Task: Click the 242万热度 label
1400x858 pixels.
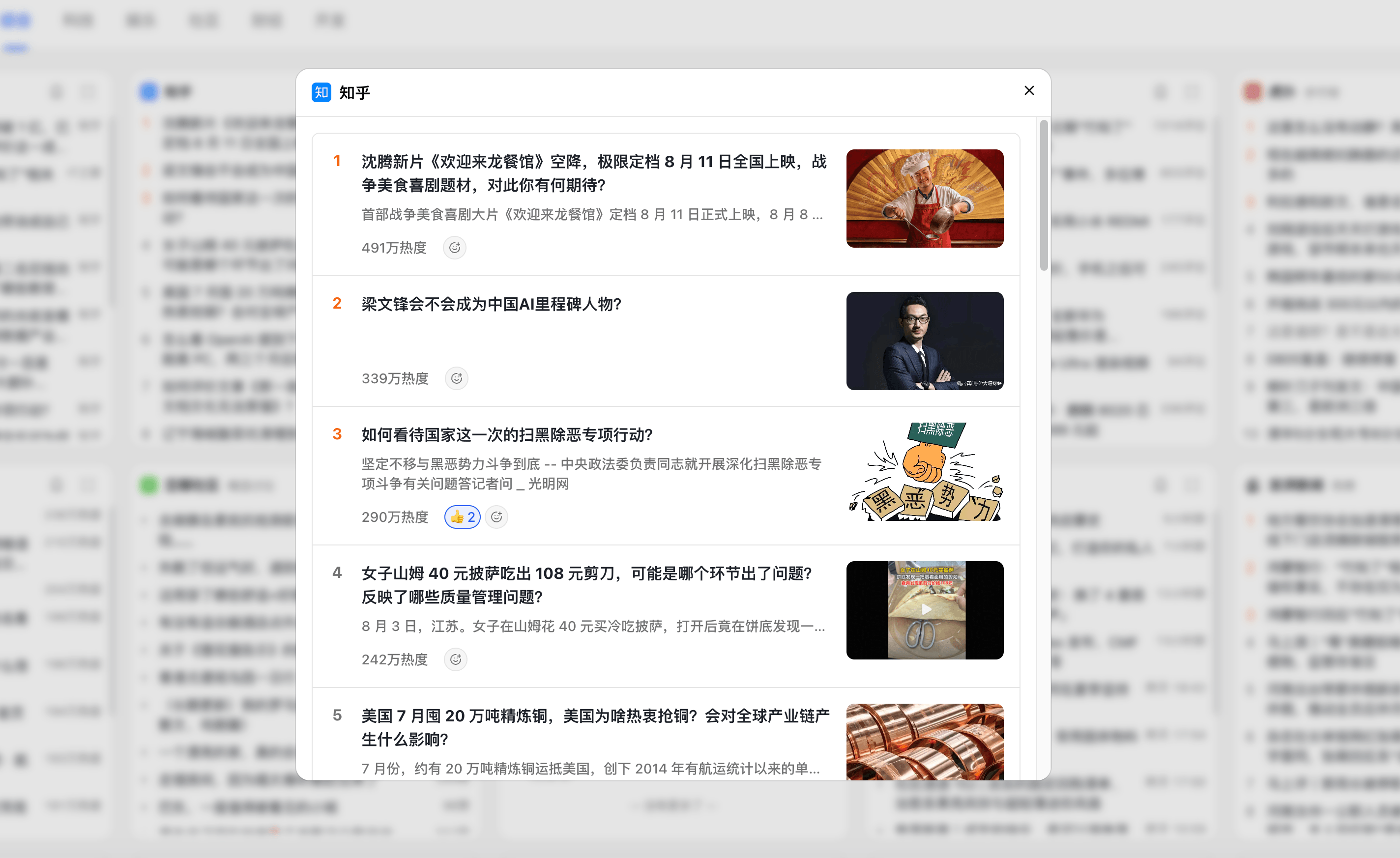Action: point(394,659)
